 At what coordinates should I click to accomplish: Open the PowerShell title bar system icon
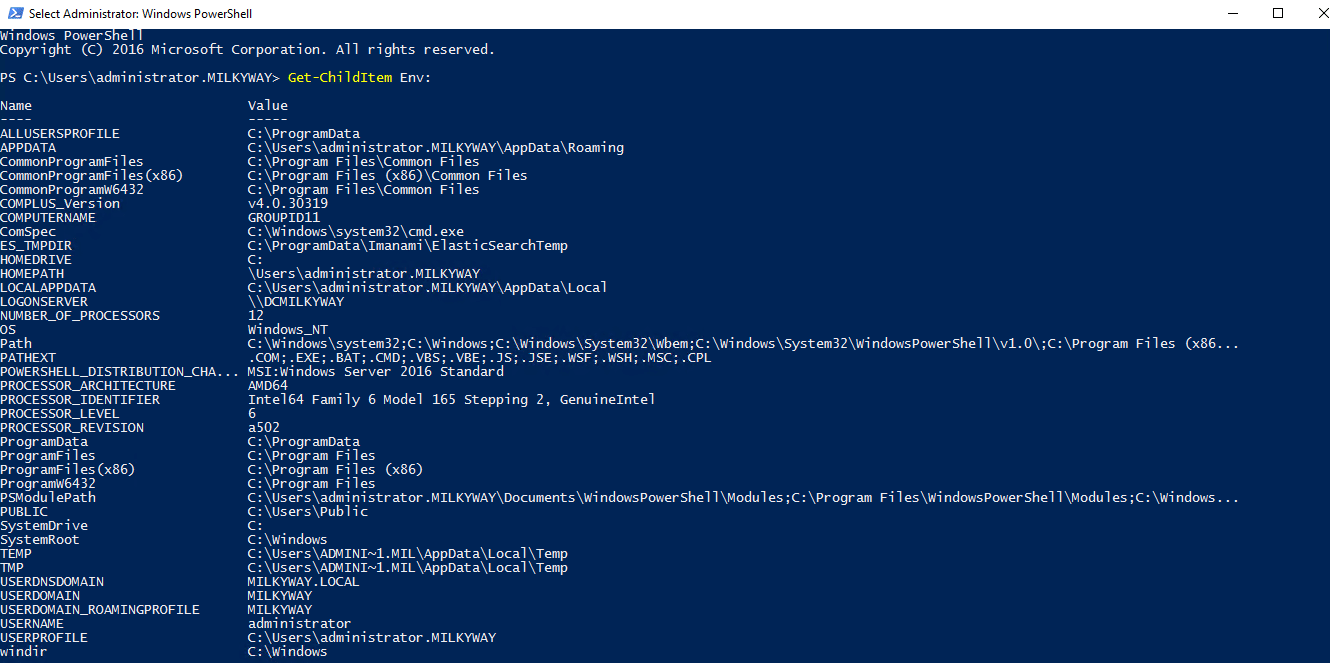[x=13, y=14]
